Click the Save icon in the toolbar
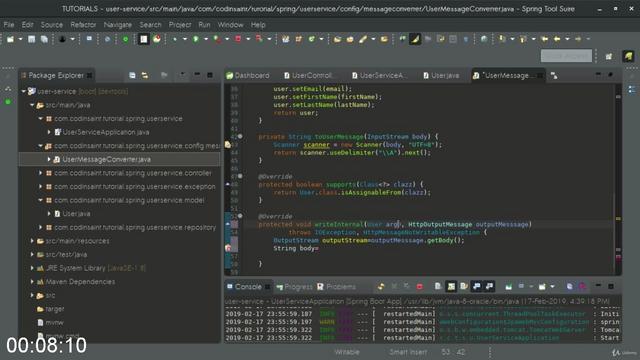The image size is (640, 360). (x=31, y=39)
